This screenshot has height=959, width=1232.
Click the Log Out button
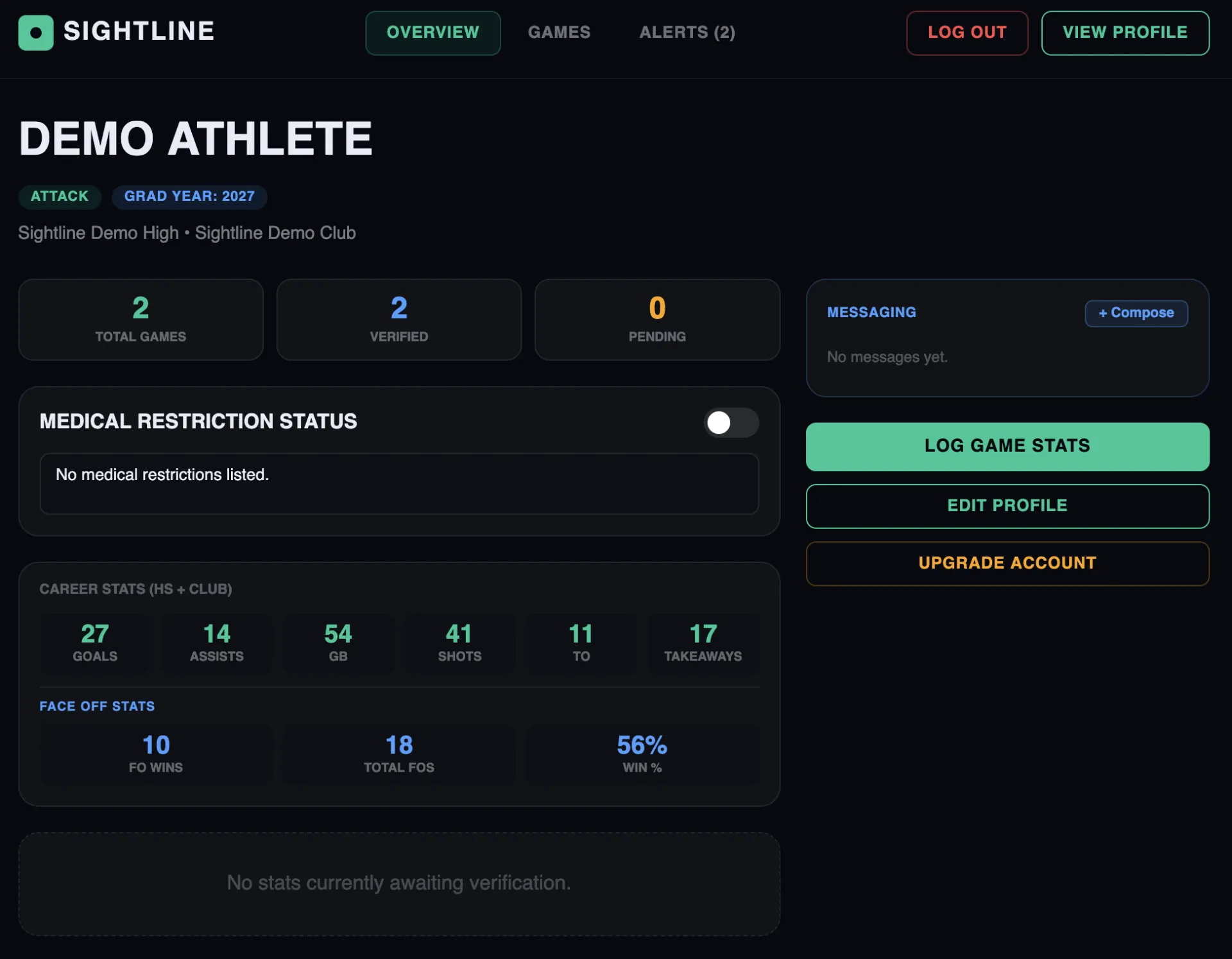click(967, 33)
